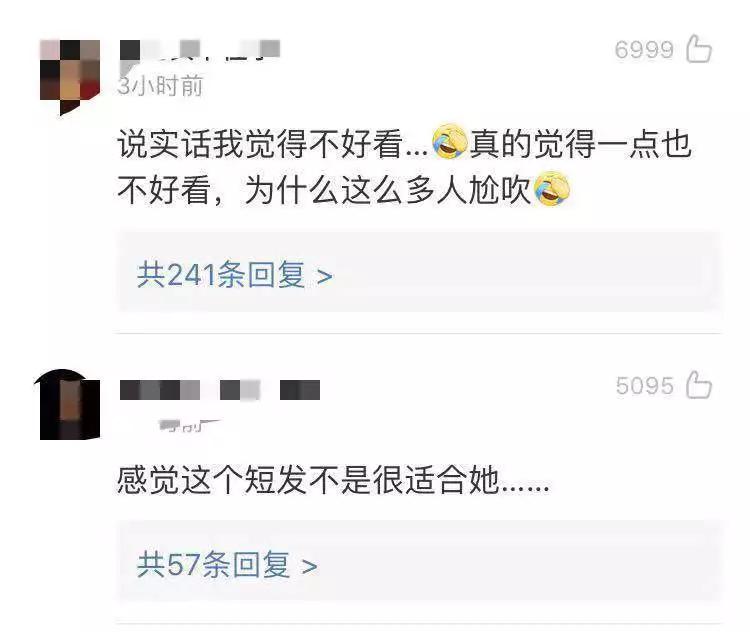750x632 pixels.
Task: Select comment text 感觉这个短发不是很适合她
Action: pyautogui.click(x=309, y=480)
